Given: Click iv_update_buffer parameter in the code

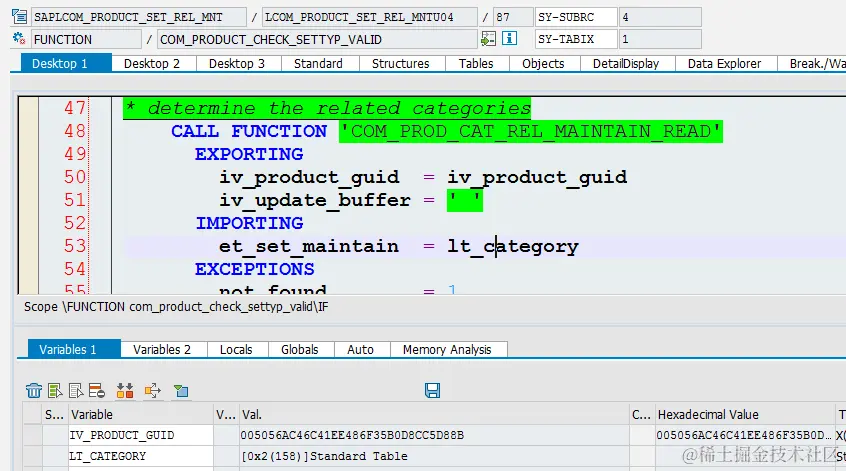Looking at the screenshot, I should click(315, 200).
